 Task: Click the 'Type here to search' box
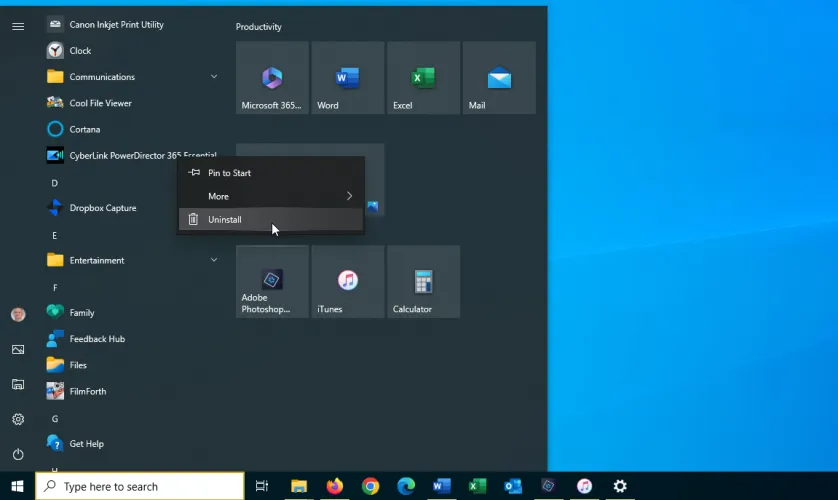[140, 486]
